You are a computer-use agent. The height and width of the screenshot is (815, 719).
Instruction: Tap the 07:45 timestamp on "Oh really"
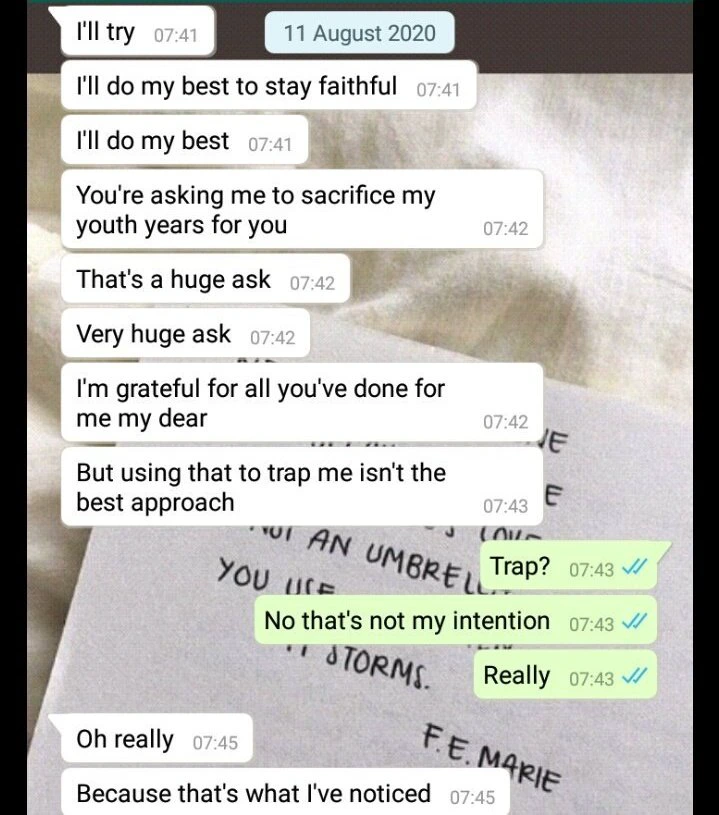tap(215, 743)
